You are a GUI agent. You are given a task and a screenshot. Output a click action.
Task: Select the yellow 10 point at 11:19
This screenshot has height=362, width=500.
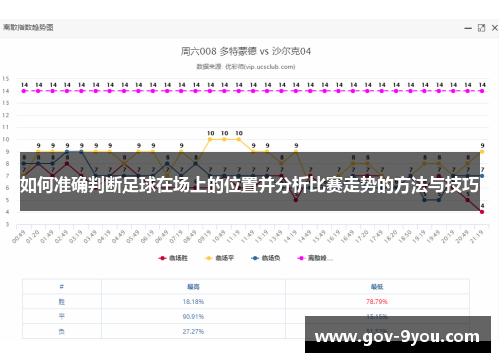(239, 140)
